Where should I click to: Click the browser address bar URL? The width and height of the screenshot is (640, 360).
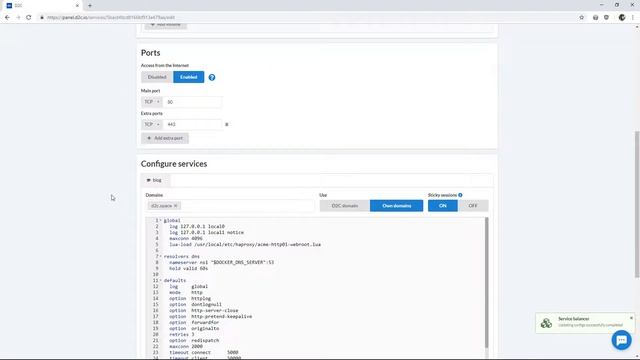[111, 18]
